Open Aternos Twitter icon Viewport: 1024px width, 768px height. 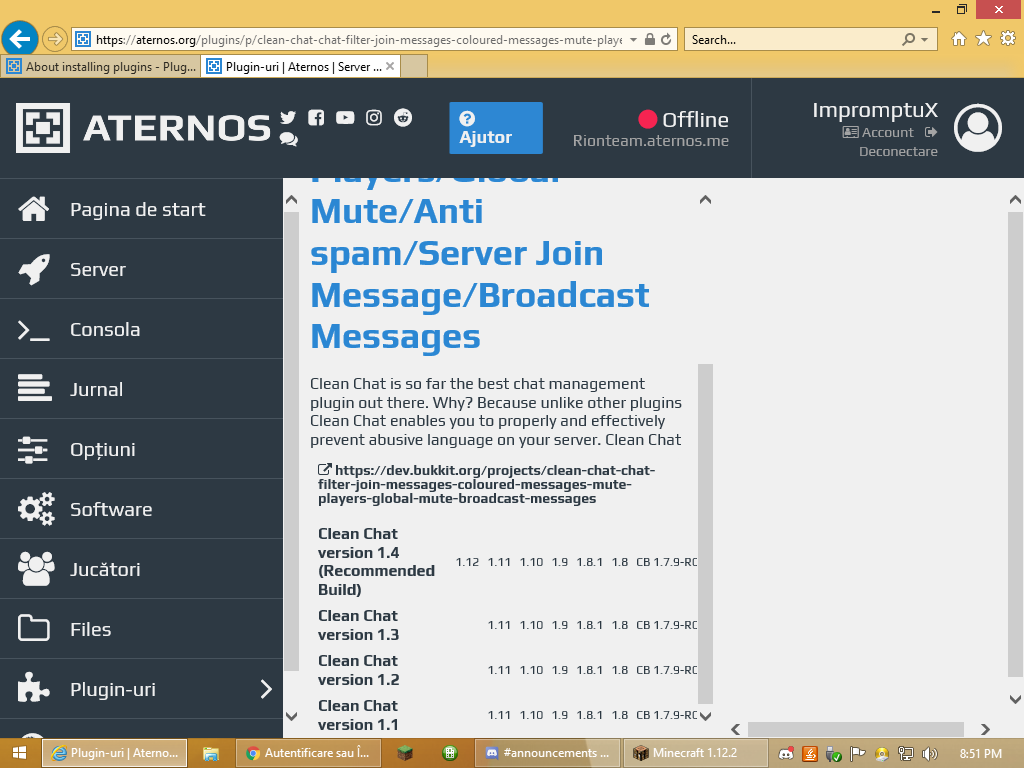pyautogui.click(x=288, y=118)
